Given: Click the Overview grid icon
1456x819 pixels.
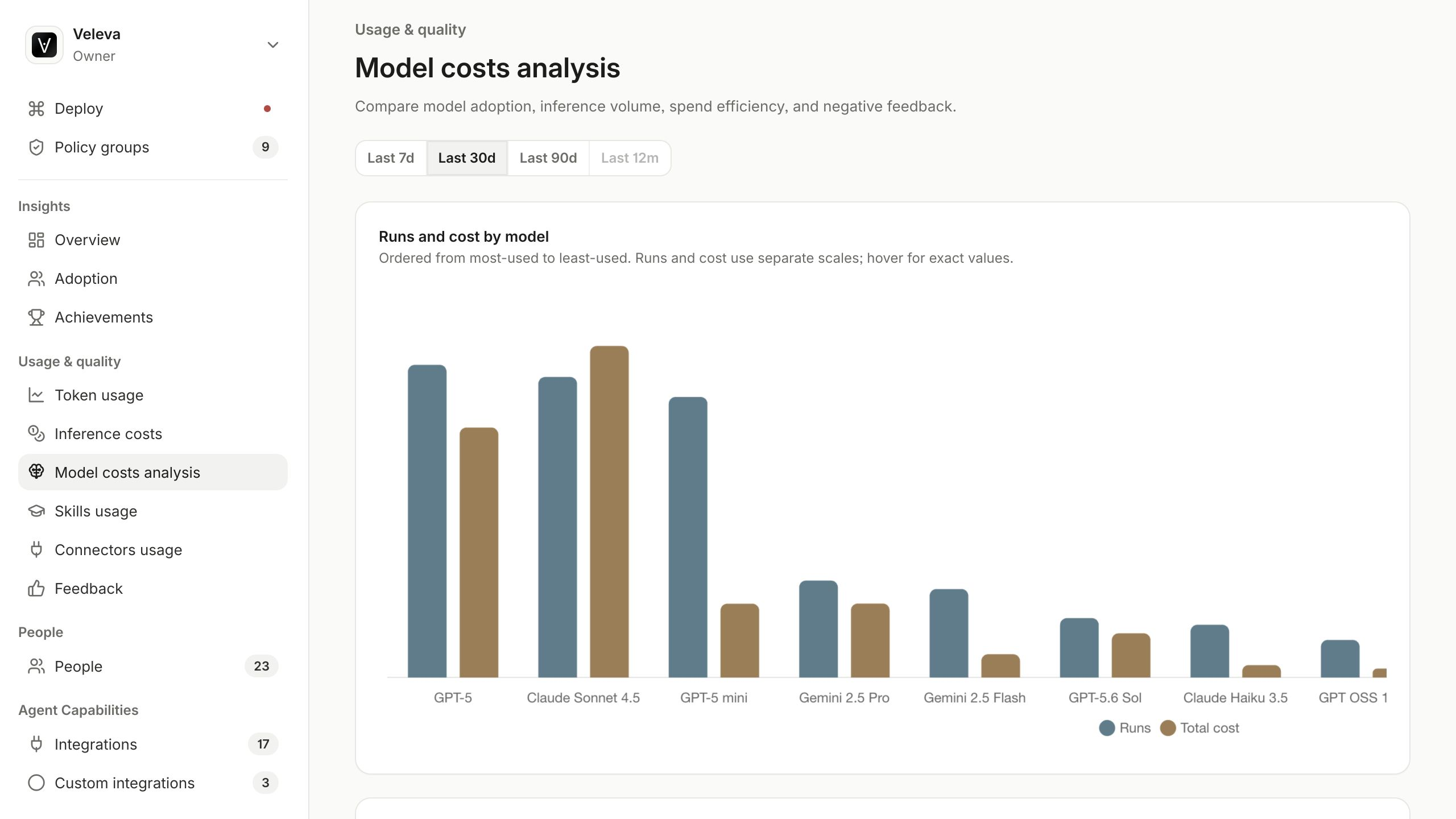Looking at the screenshot, I should tap(36, 240).
